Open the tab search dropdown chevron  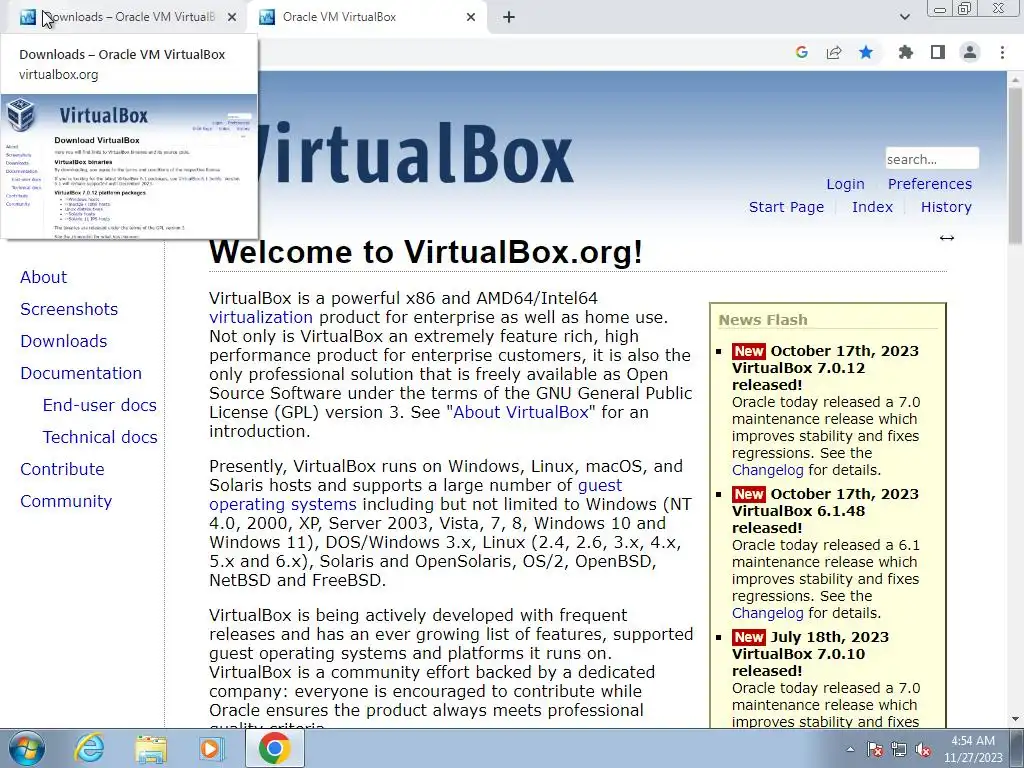[904, 17]
